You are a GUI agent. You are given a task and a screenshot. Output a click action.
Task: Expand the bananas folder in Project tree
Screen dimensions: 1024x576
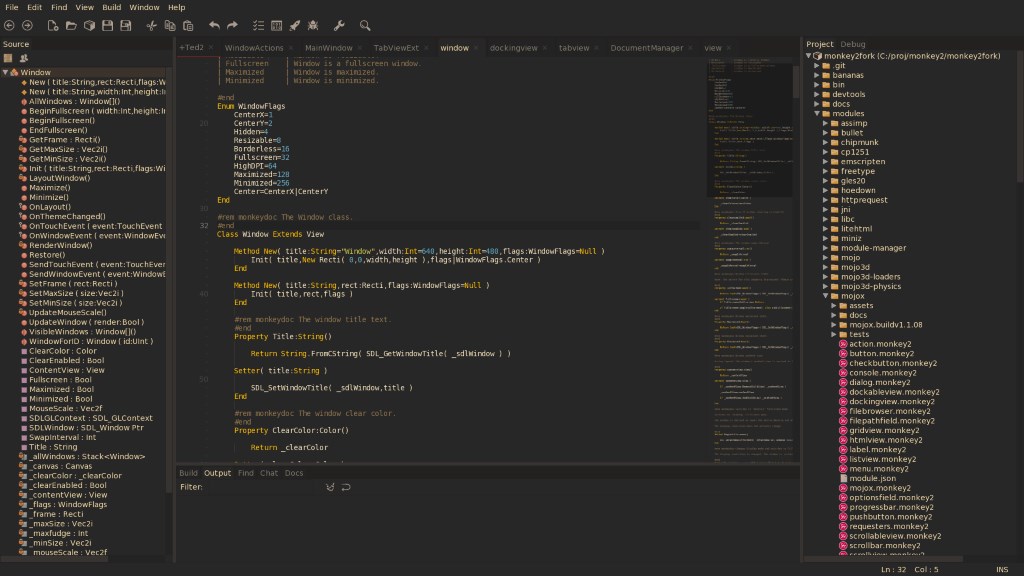pyautogui.click(x=816, y=75)
